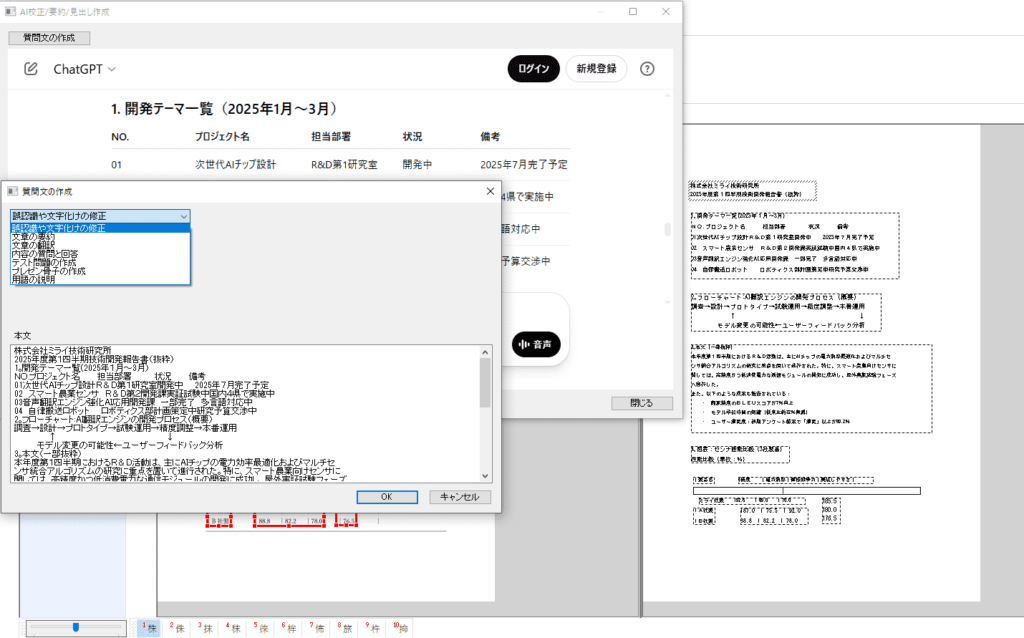Viewport: 1024px width, 638px height.
Task: Click the AI校正/要約/見出し作成 window icon
Action: (x=10, y=12)
